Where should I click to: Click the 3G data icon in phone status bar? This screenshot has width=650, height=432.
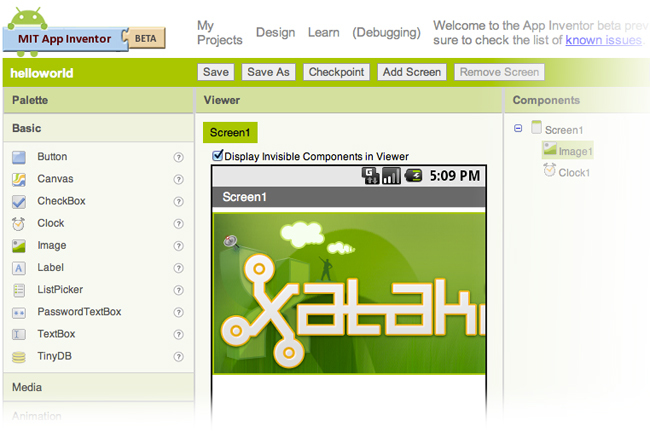[370, 176]
